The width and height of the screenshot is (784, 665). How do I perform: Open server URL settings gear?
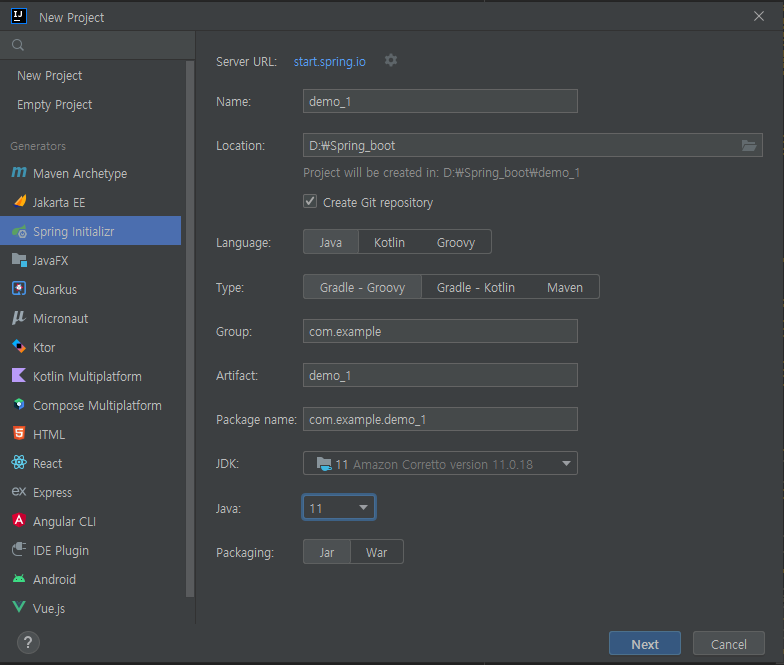tap(391, 60)
